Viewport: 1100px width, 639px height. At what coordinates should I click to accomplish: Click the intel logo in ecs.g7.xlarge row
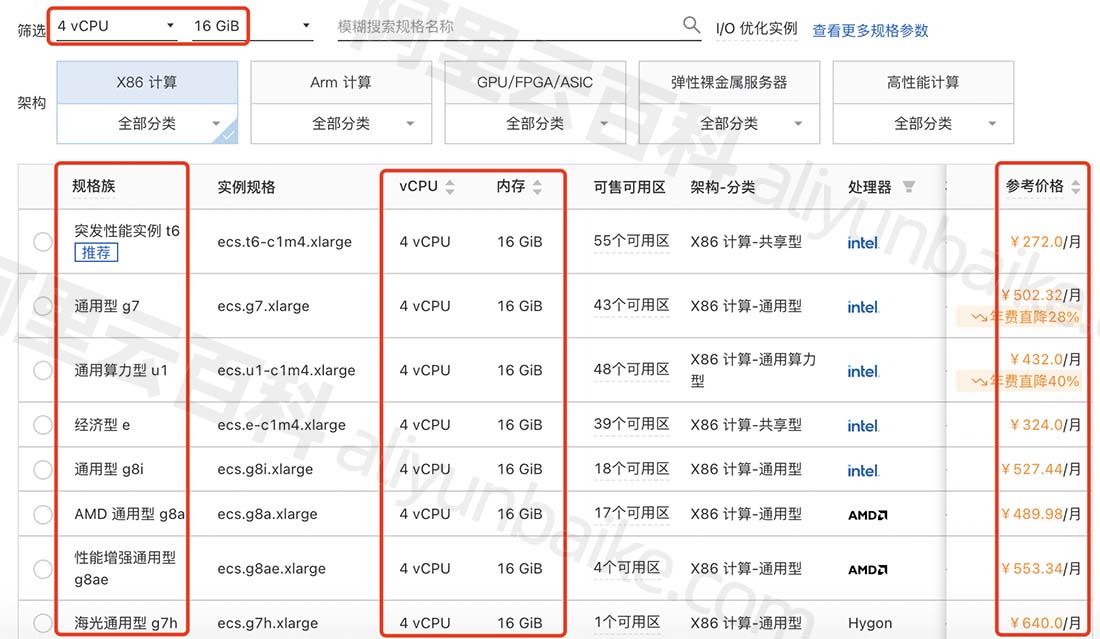(x=863, y=307)
